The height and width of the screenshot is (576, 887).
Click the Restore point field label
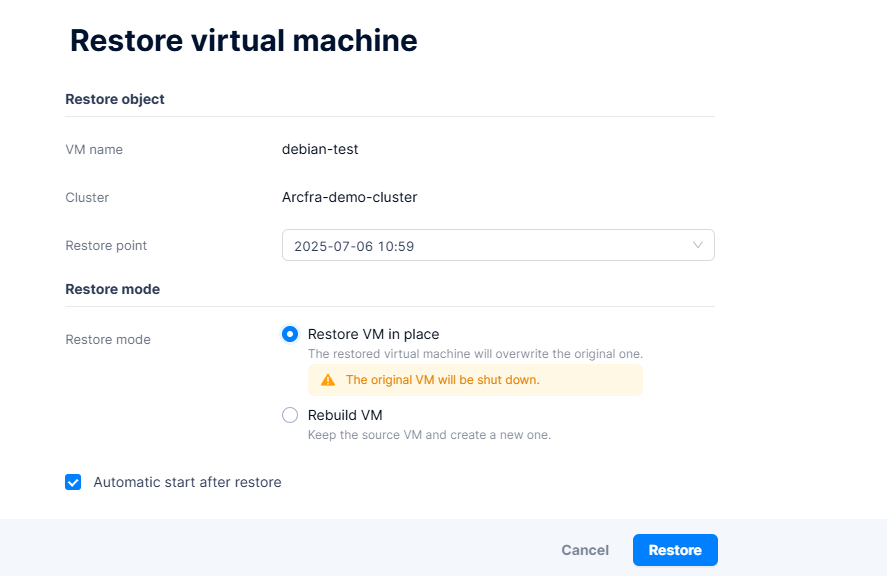106,245
